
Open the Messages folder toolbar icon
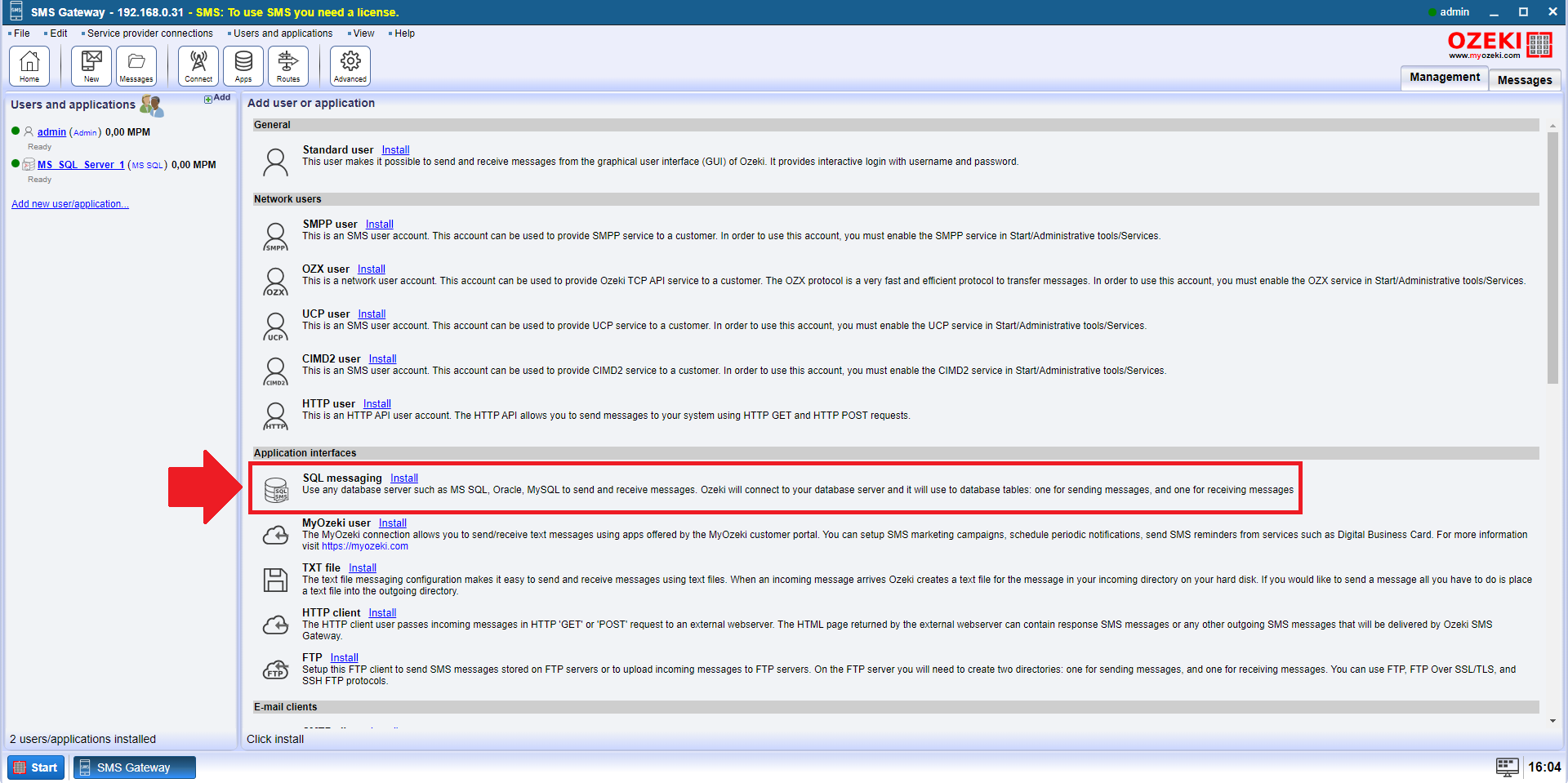(136, 65)
